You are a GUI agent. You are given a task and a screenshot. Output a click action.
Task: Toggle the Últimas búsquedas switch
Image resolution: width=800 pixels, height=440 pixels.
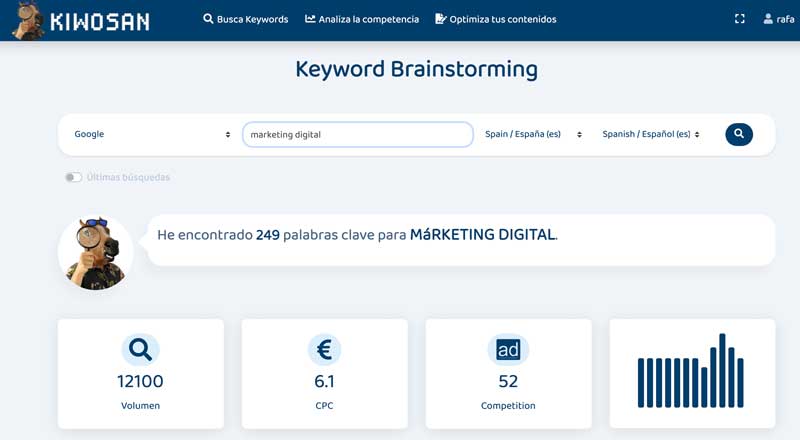[73, 177]
